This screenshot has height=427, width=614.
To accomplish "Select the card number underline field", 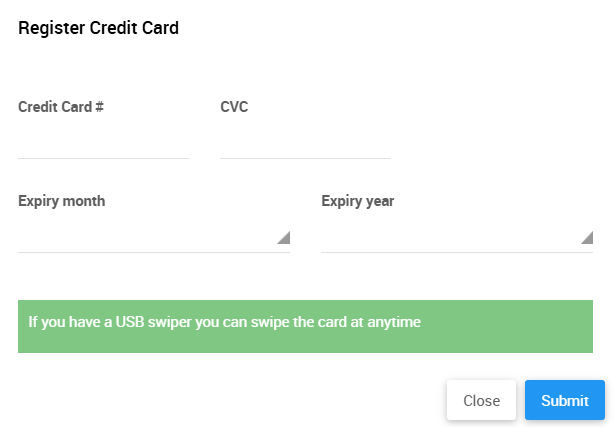I will pos(103,142).
